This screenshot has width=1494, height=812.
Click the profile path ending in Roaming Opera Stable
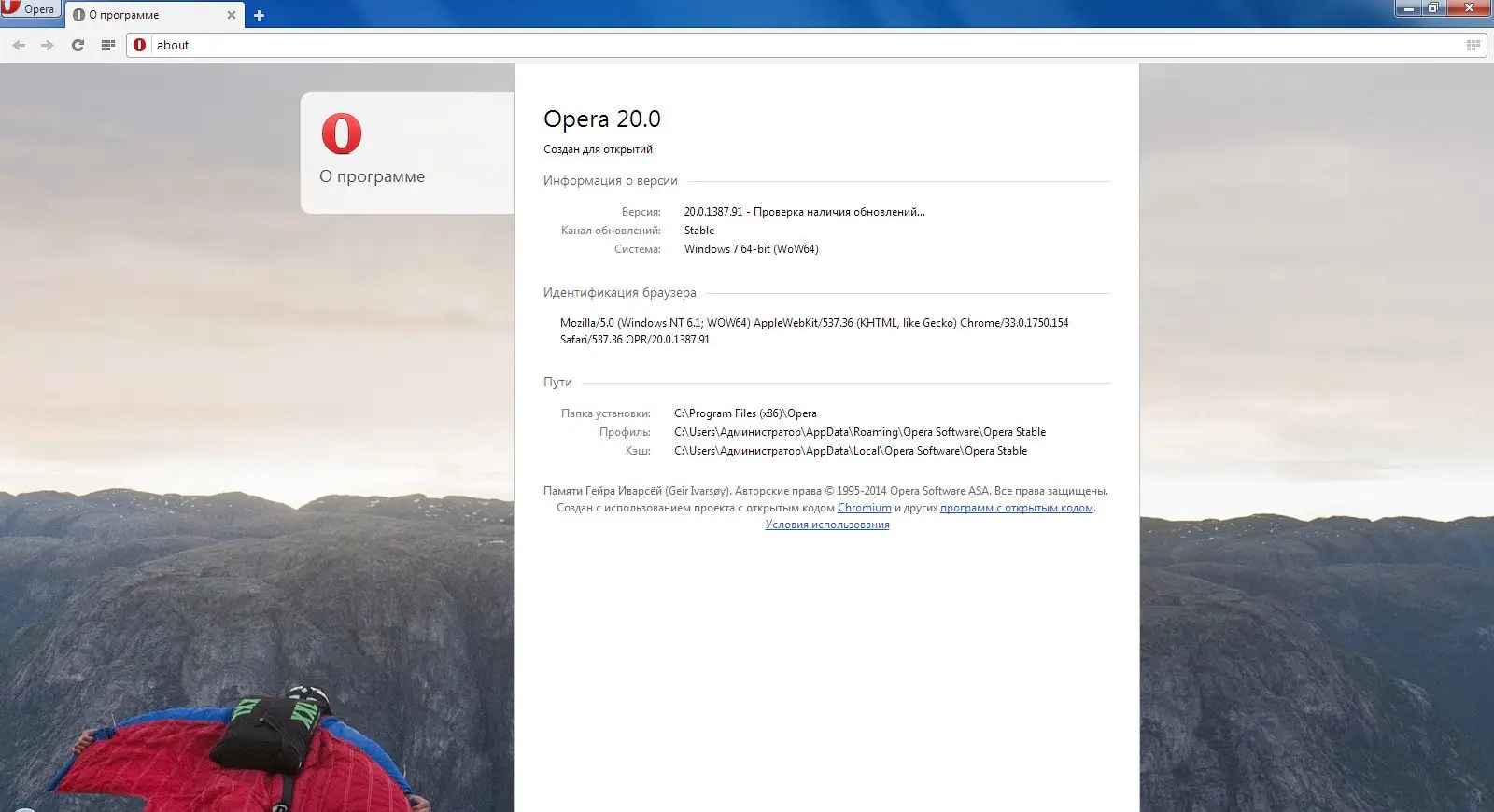tap(860, 432)
